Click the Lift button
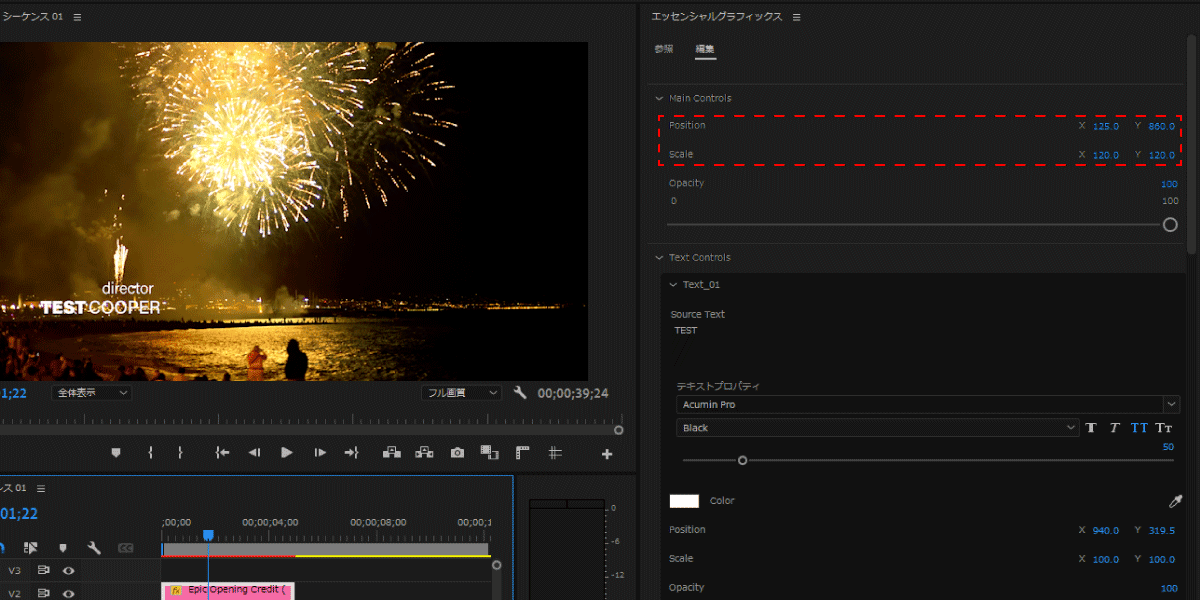1200x600 pixels. (x=392, y=453)
